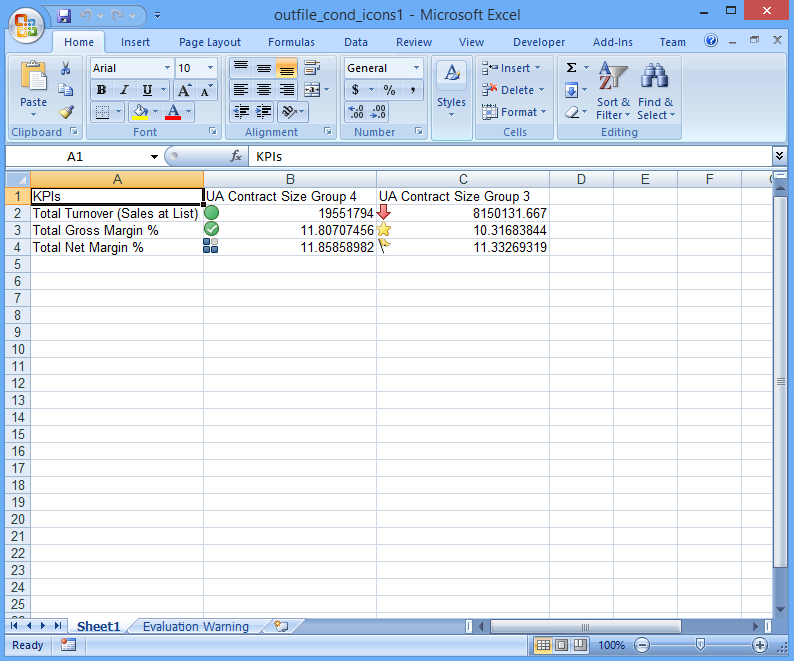Switch to the Formulas tab

pyautogui.click(x=291, y=42)
